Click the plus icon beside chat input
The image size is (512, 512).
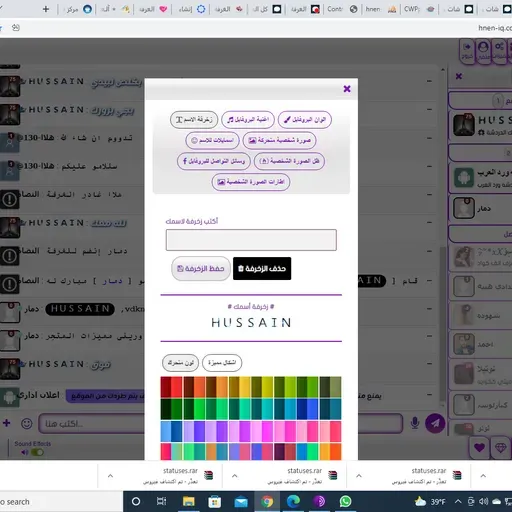pos(7,423)
